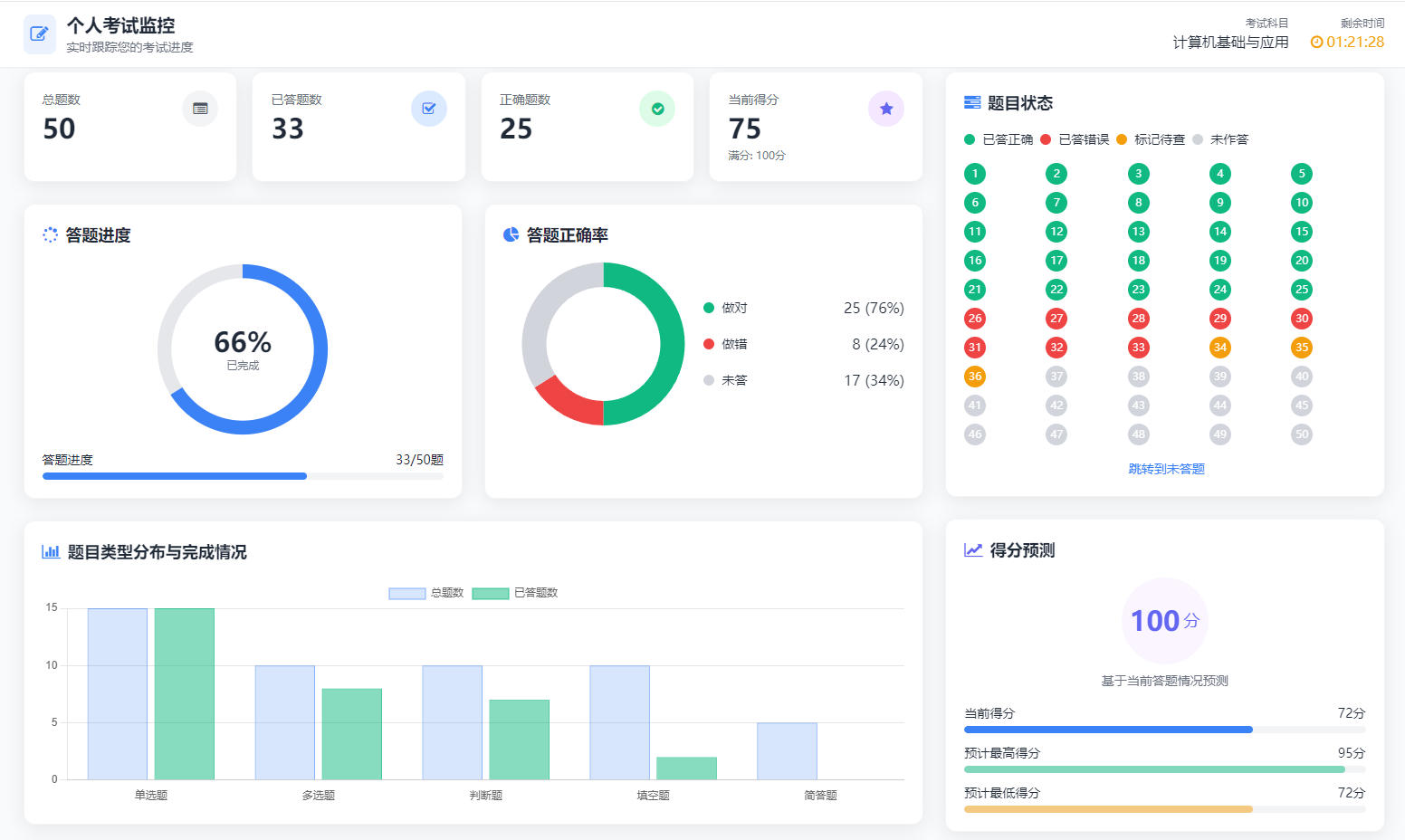1405x840 pixels.
Task: Click the 答题进度 horizontal progress bar
Action: tap(243, 476)
